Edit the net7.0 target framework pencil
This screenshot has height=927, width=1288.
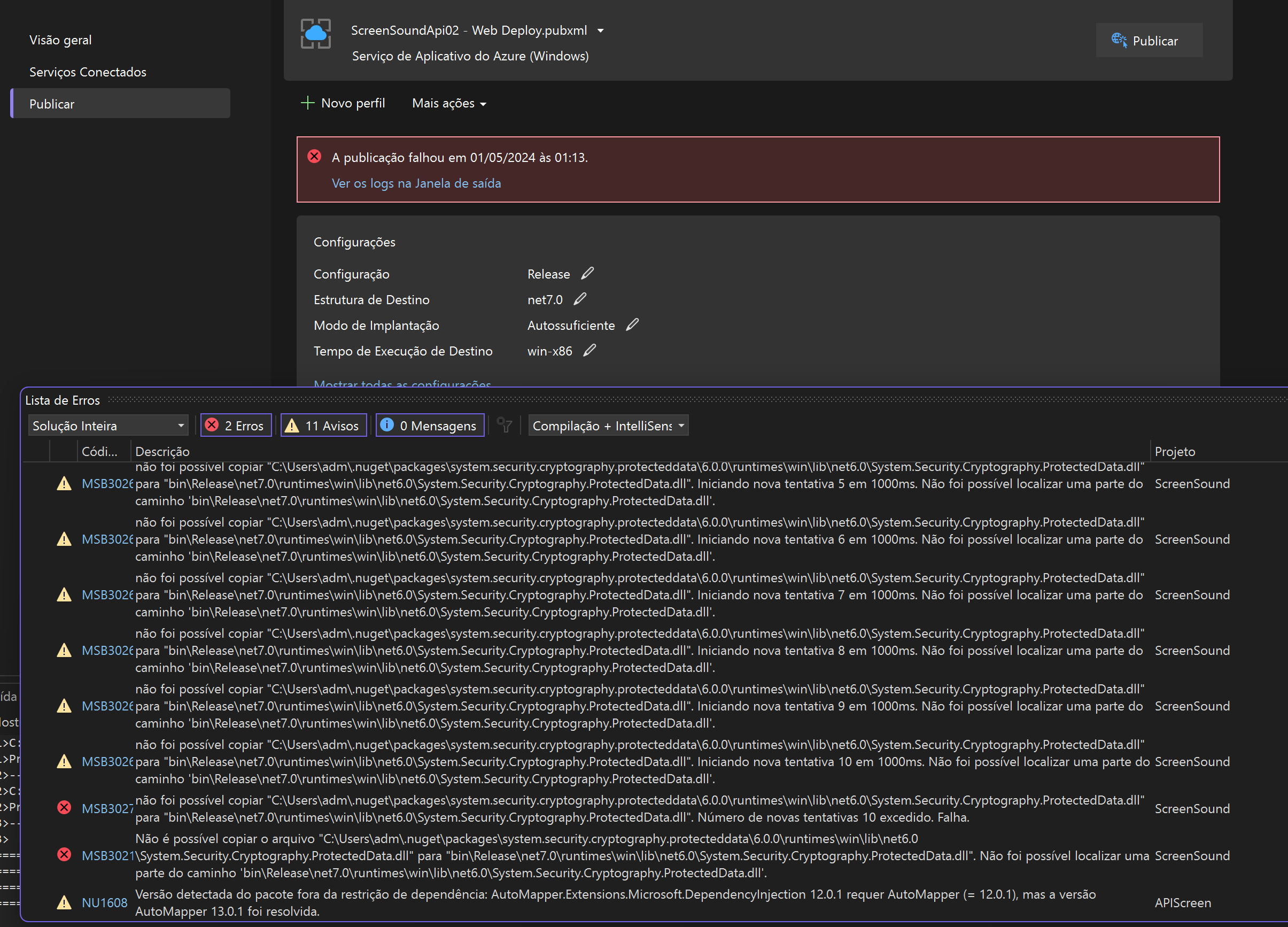[x=580, y=299]
